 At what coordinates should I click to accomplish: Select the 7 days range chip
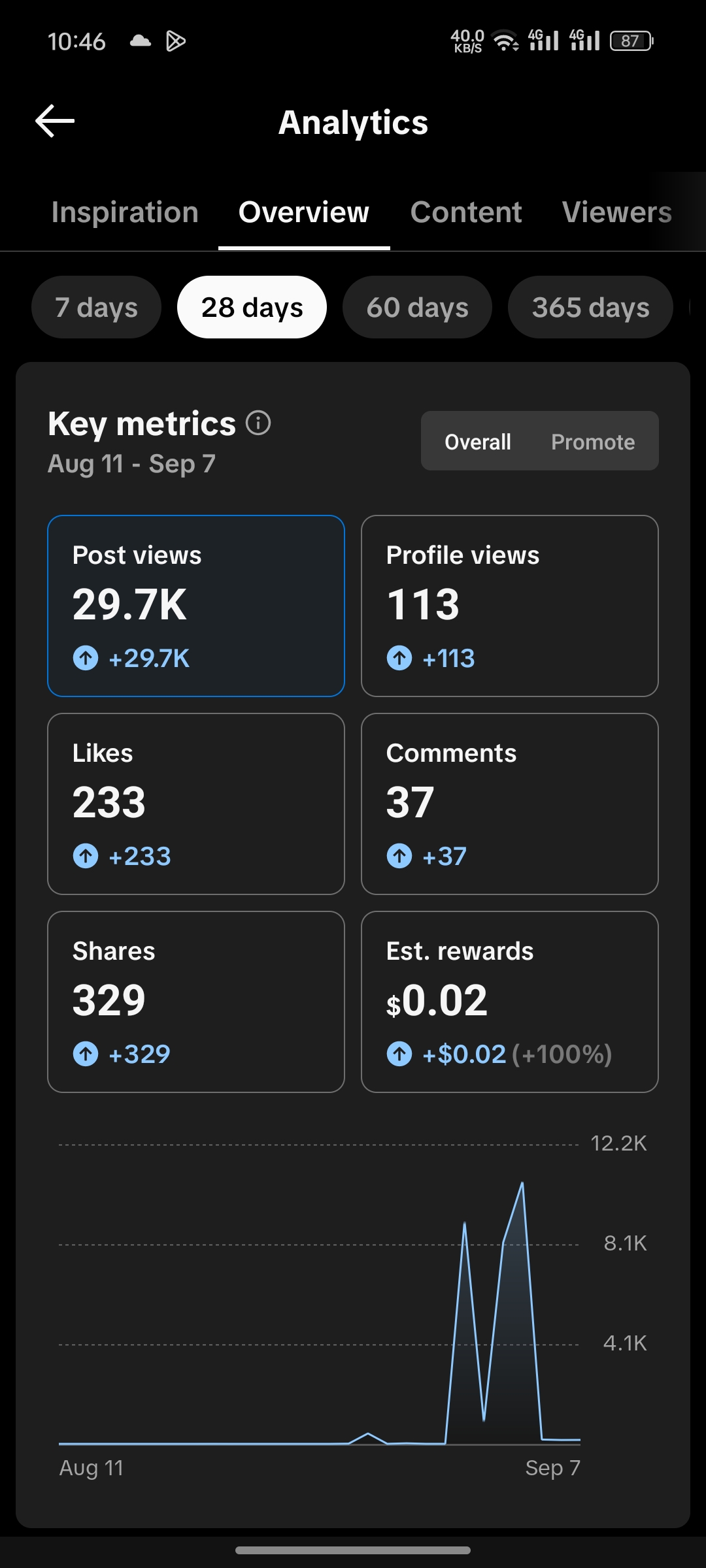(96, 307)
